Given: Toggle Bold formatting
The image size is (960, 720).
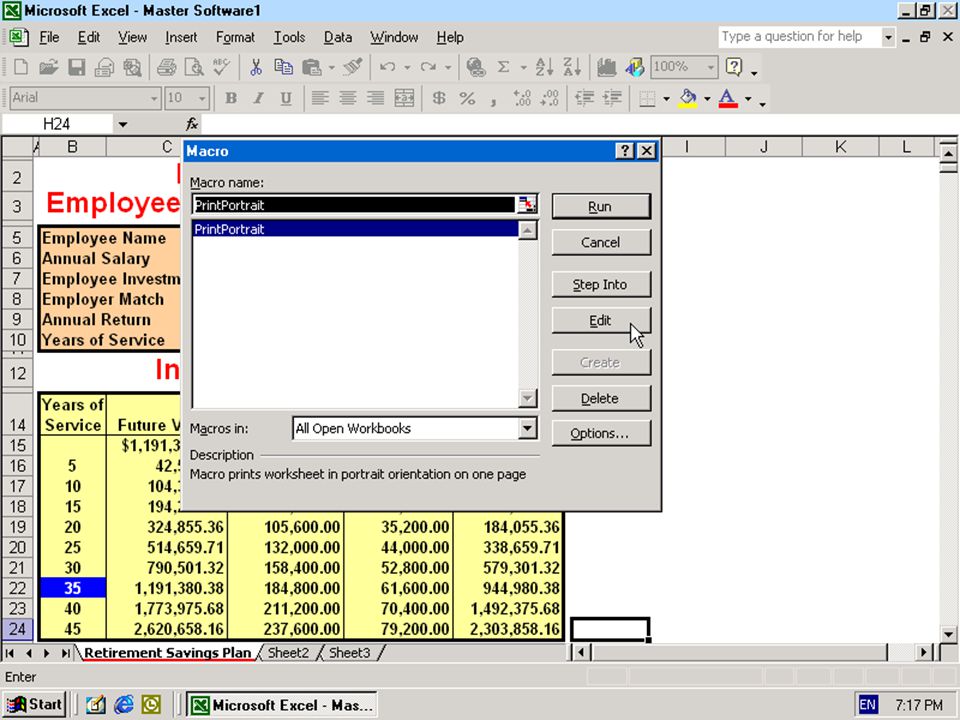Looking at the screenshot, I should coord(231,98).
